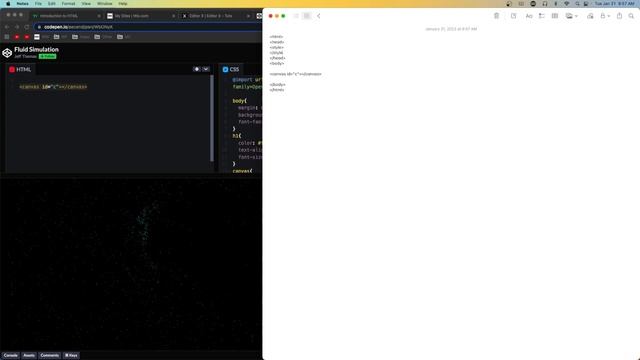640x360 pixels.
Task: Click the collaborate/link icon in Notes toolbar
Action: [590, 16]
